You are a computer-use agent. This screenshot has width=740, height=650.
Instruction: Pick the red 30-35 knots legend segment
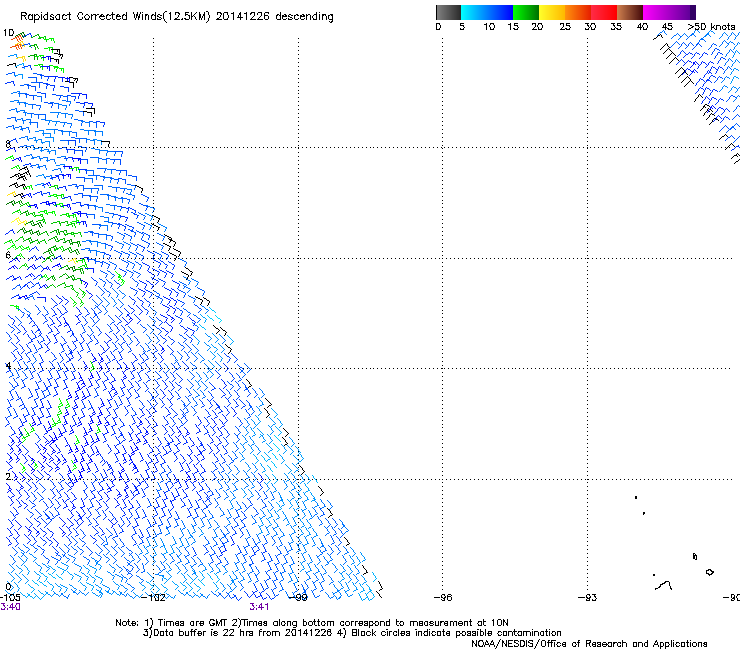[x=604, y=12]
